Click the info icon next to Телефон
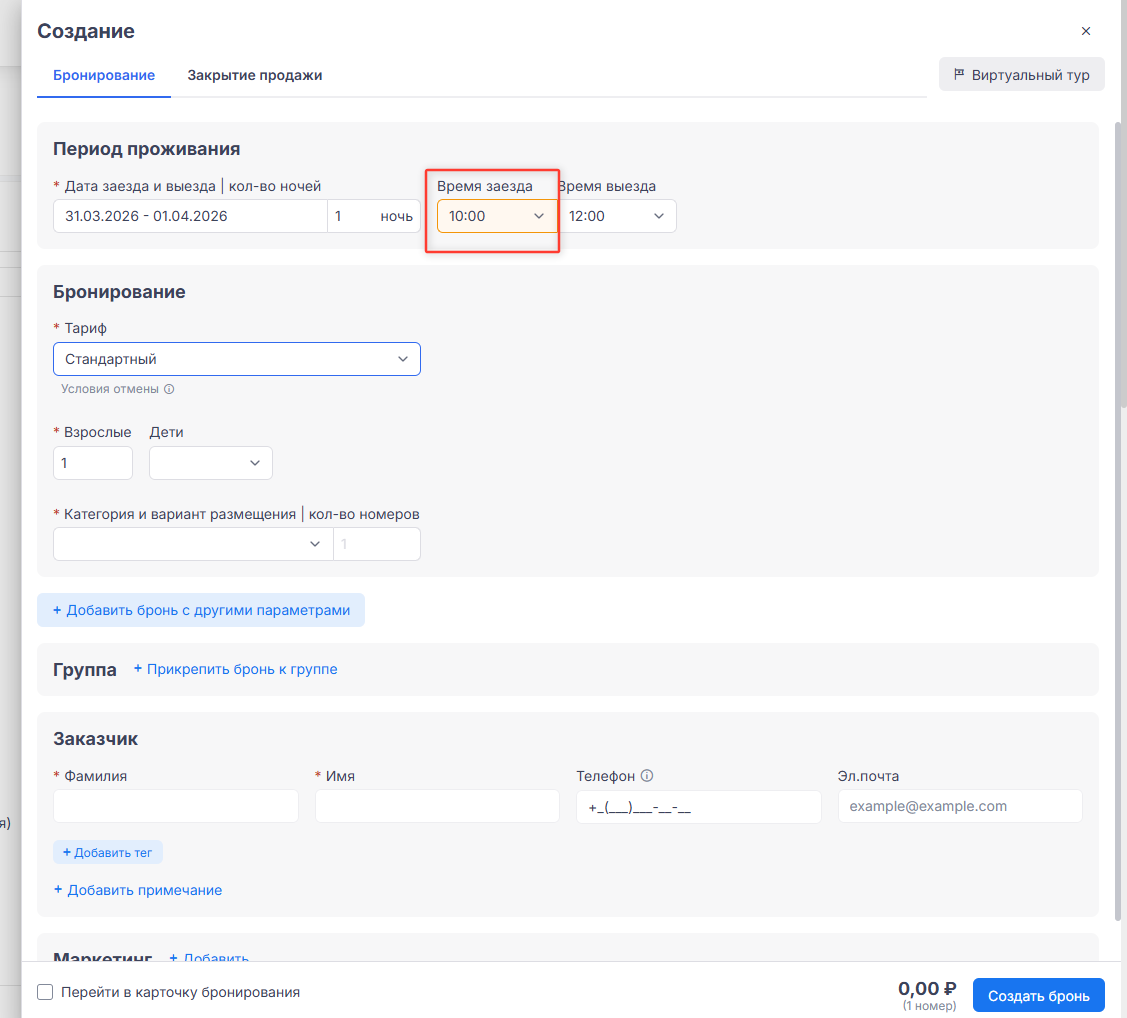This screenshot has height=1018, width=1127. [647, 776]
